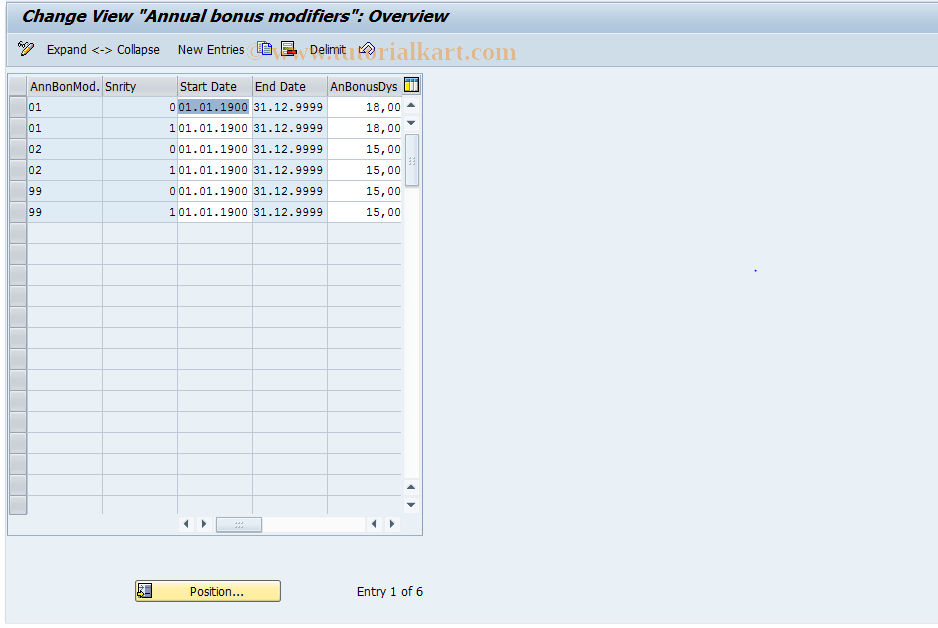Click the Position... button

coord(208,591)
